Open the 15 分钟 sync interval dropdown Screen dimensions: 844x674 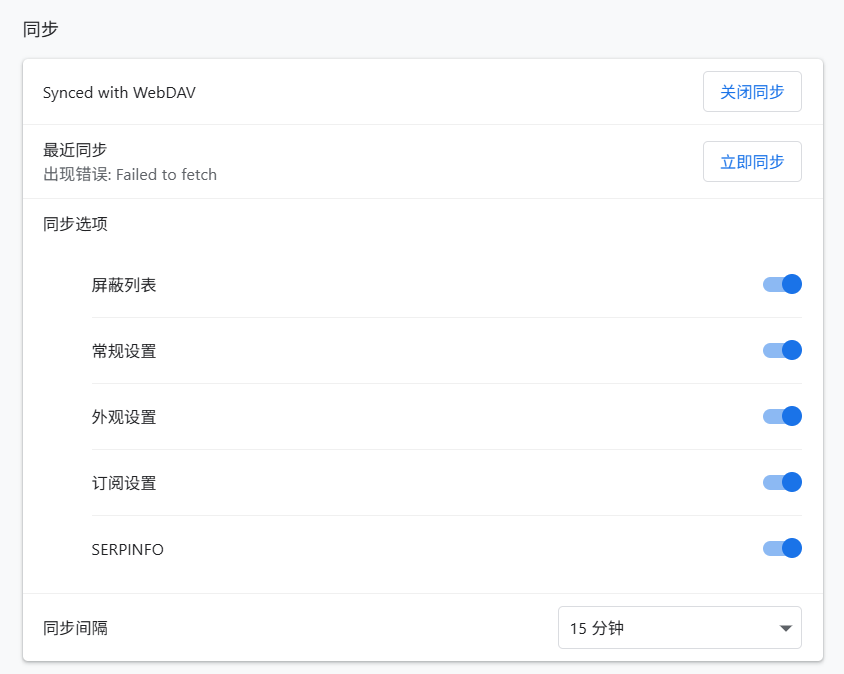pyautogui.click(x=679, y=628)
